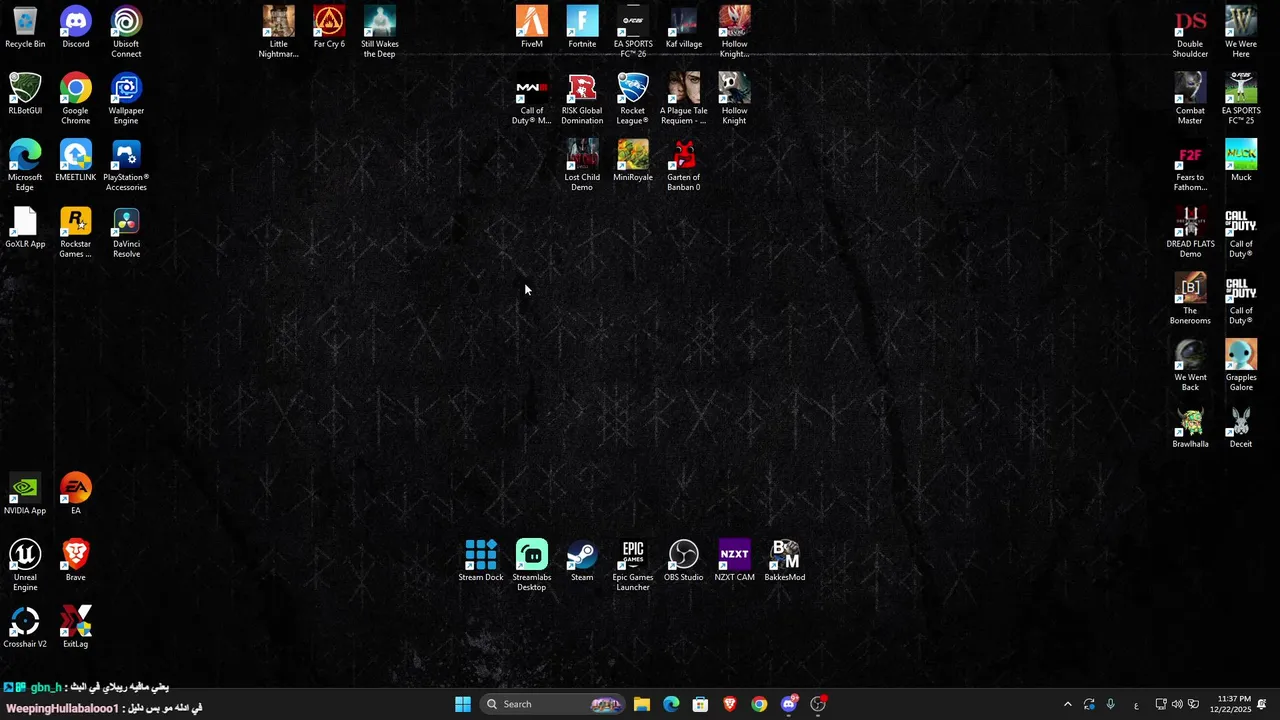Show hidden system tray icons
The image size is (1280, 720).
1067,704
